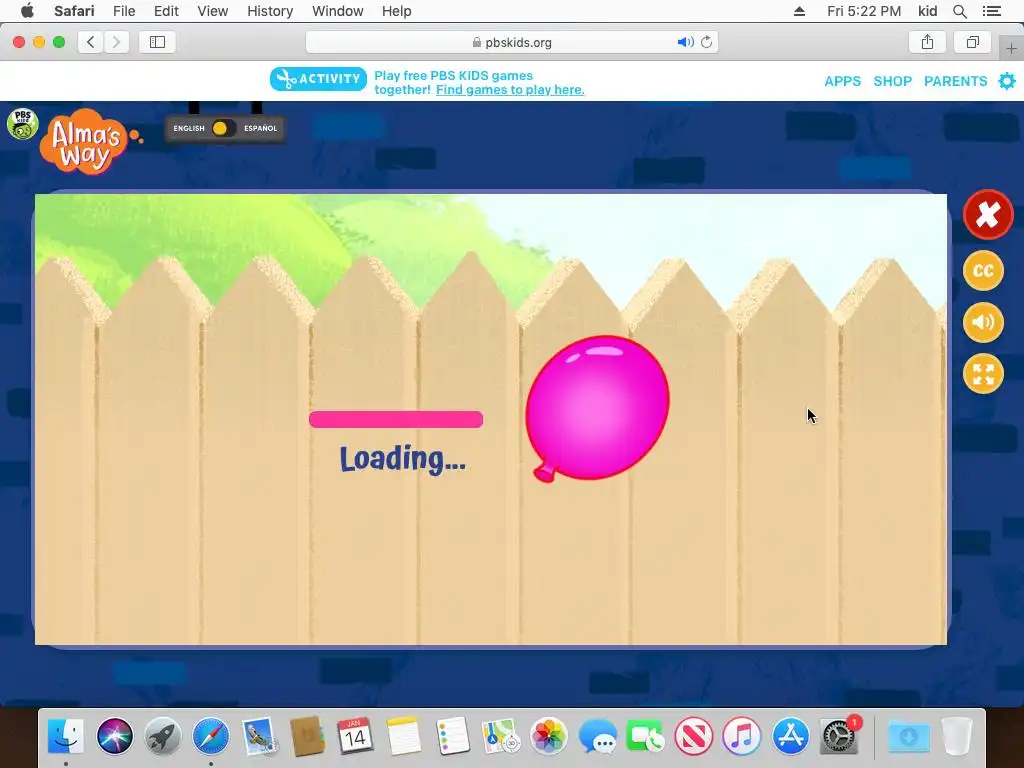Open Calendar from the Dock
Image resolution: width=1024 pixels, height=768 pixels.
[x=355, y=736]
